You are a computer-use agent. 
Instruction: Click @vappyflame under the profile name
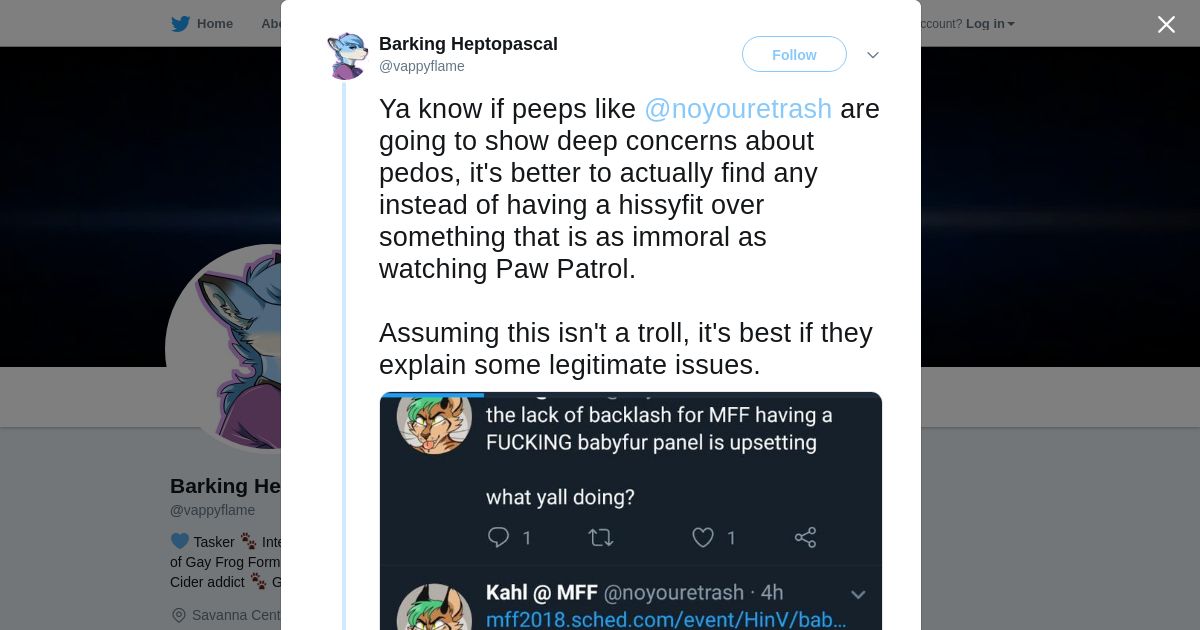tap(212, 510)
